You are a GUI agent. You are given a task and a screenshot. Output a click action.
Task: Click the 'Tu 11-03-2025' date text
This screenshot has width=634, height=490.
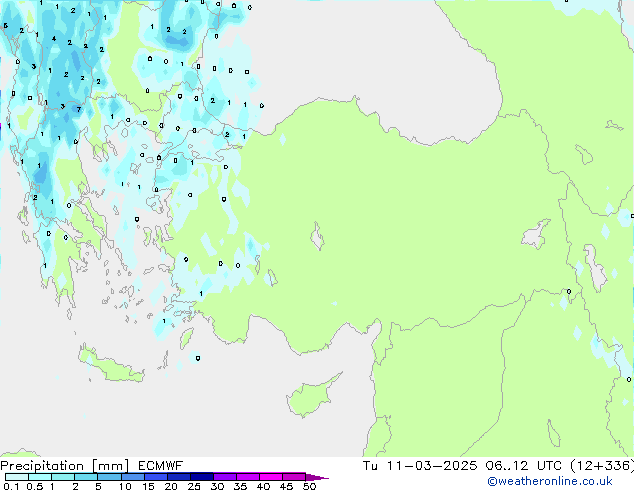click(420, 466)
